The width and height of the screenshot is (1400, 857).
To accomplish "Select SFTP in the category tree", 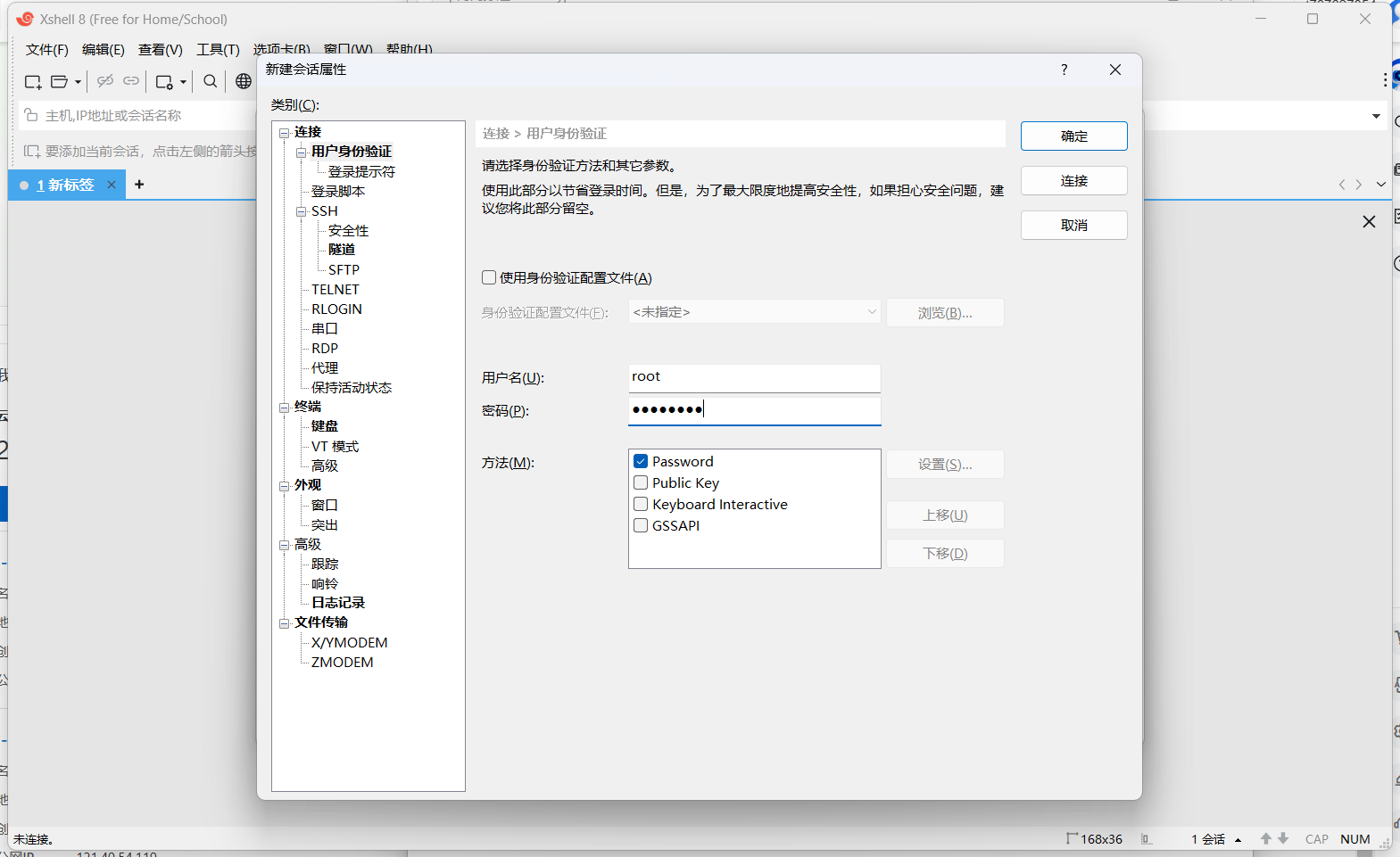I will 344,269.
